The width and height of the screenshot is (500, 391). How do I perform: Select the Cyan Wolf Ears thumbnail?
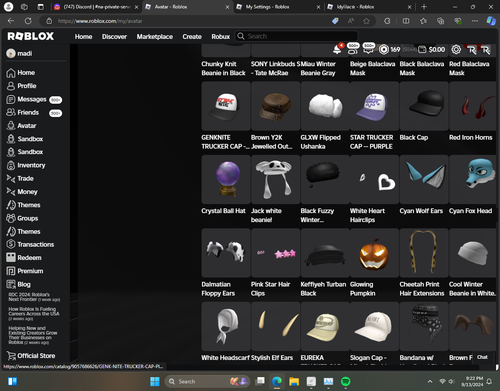pos(424,179)
